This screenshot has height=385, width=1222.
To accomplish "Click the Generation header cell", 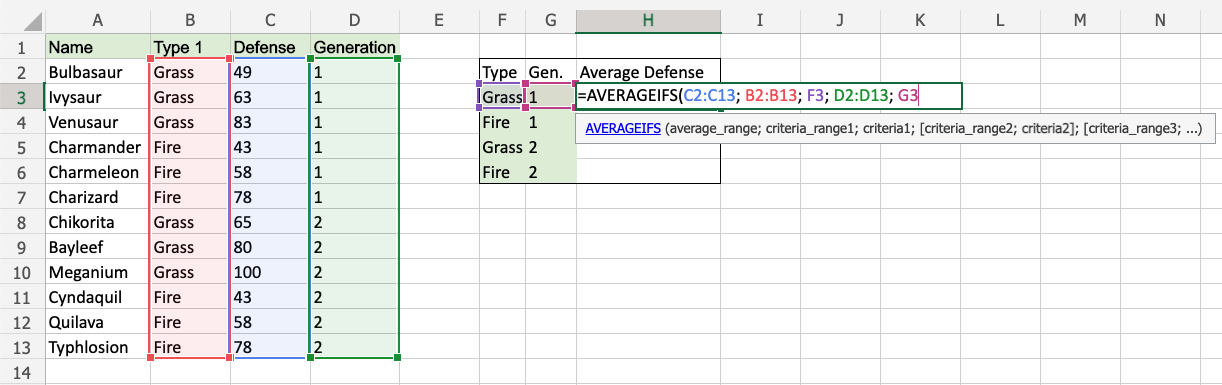I will pyautogui.click(x=354, y=47).
